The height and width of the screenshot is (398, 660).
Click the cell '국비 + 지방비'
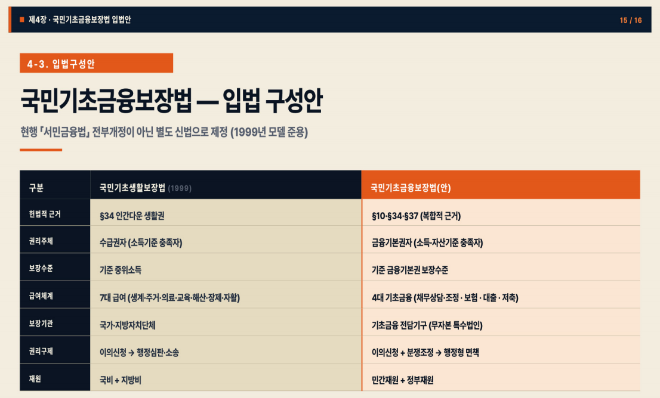click(x=226, y=377)
